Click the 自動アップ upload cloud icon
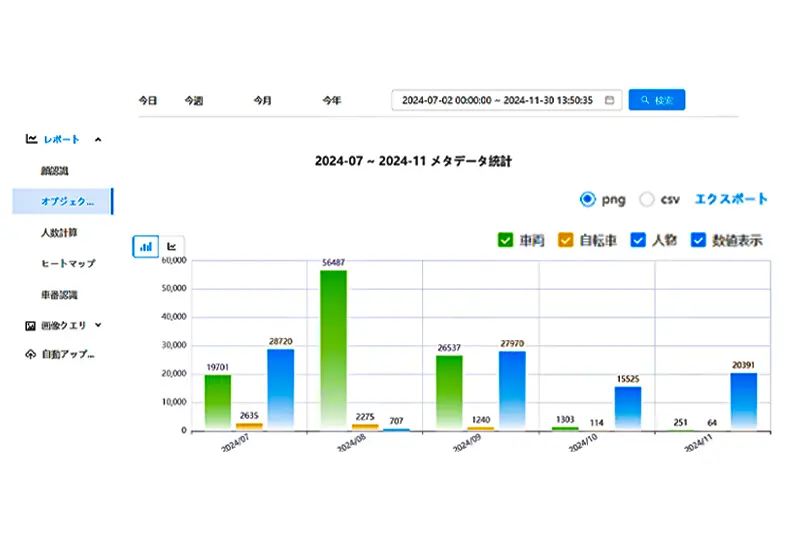The image size is (800, 540). pyautogui.click(x=32, y=354)
